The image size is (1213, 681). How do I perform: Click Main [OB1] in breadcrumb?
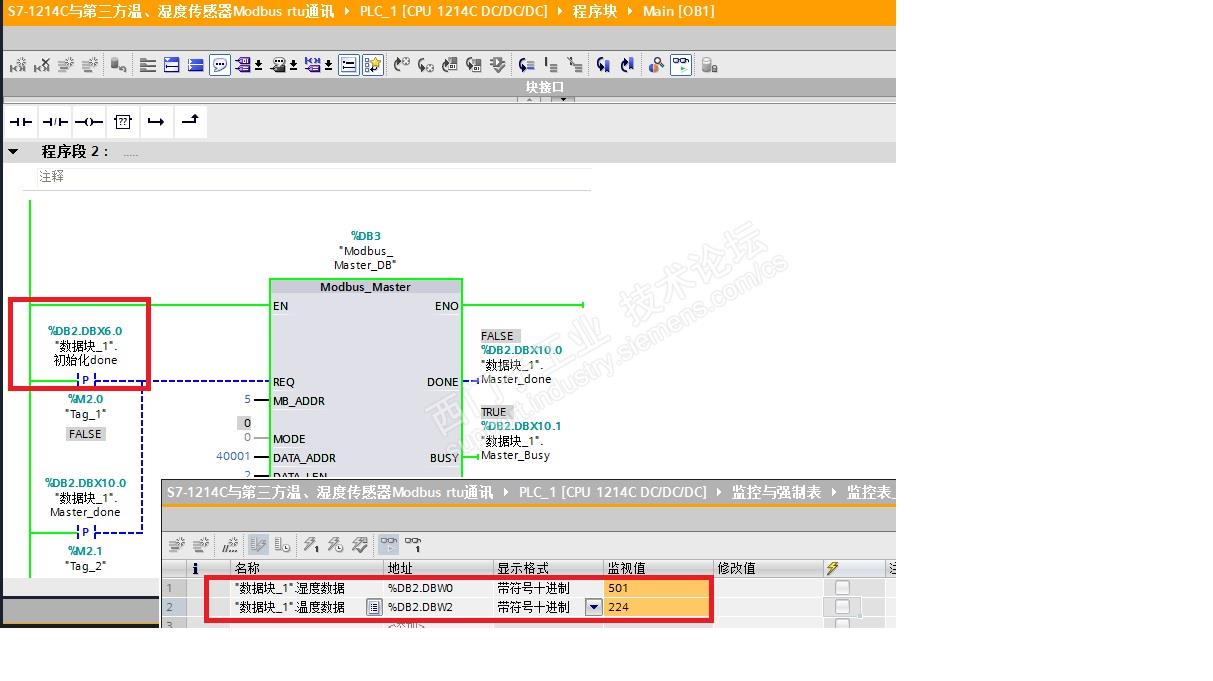point(679,11)
